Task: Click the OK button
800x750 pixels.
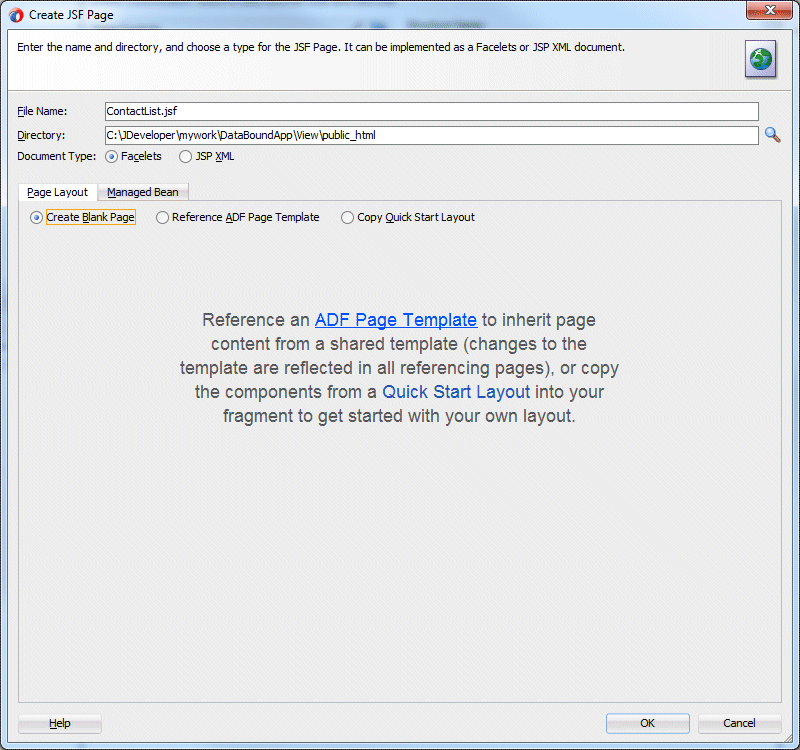Action: pyautogui.click(x=647, y=723)
